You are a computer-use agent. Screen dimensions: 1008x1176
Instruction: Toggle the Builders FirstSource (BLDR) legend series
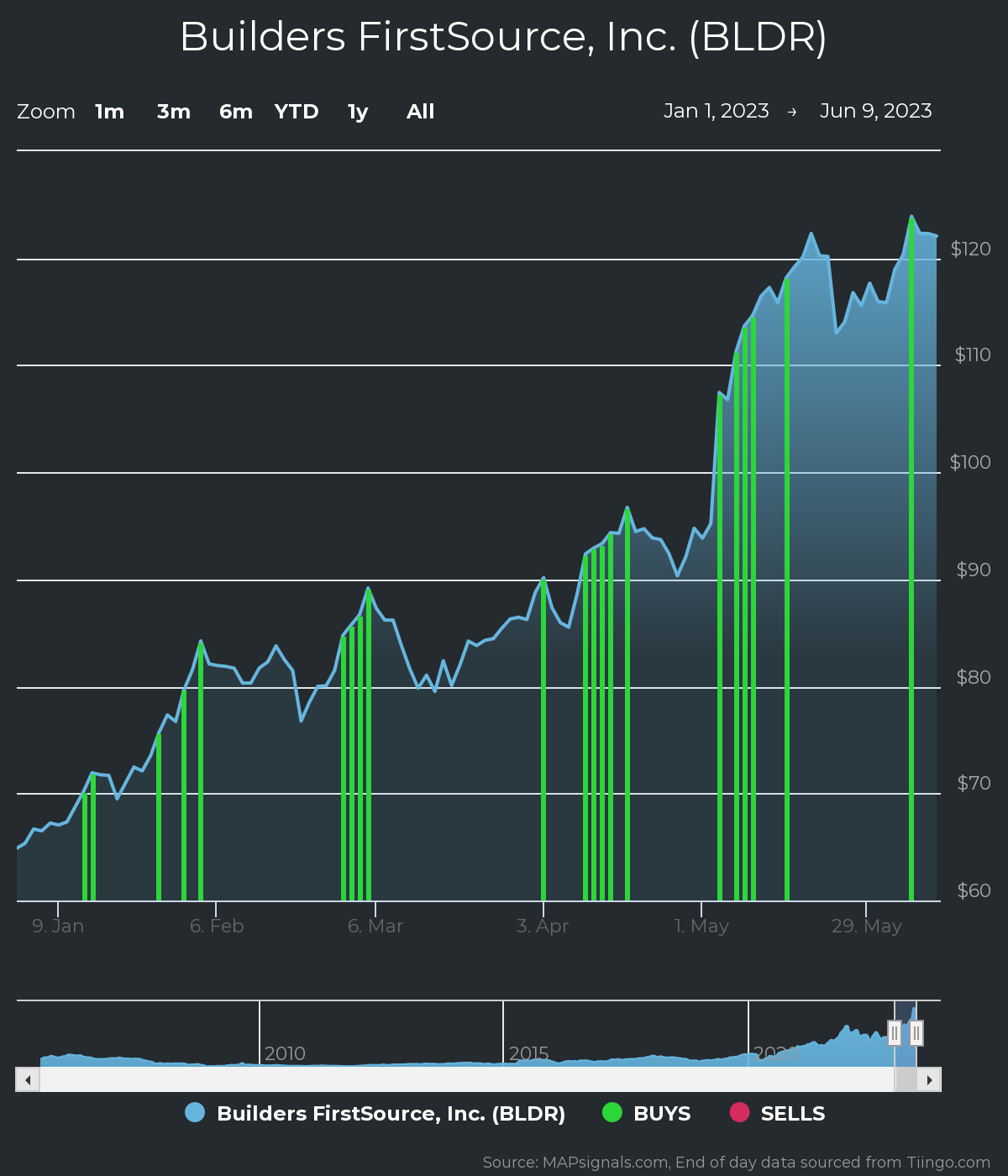[x=375, y=1113]
